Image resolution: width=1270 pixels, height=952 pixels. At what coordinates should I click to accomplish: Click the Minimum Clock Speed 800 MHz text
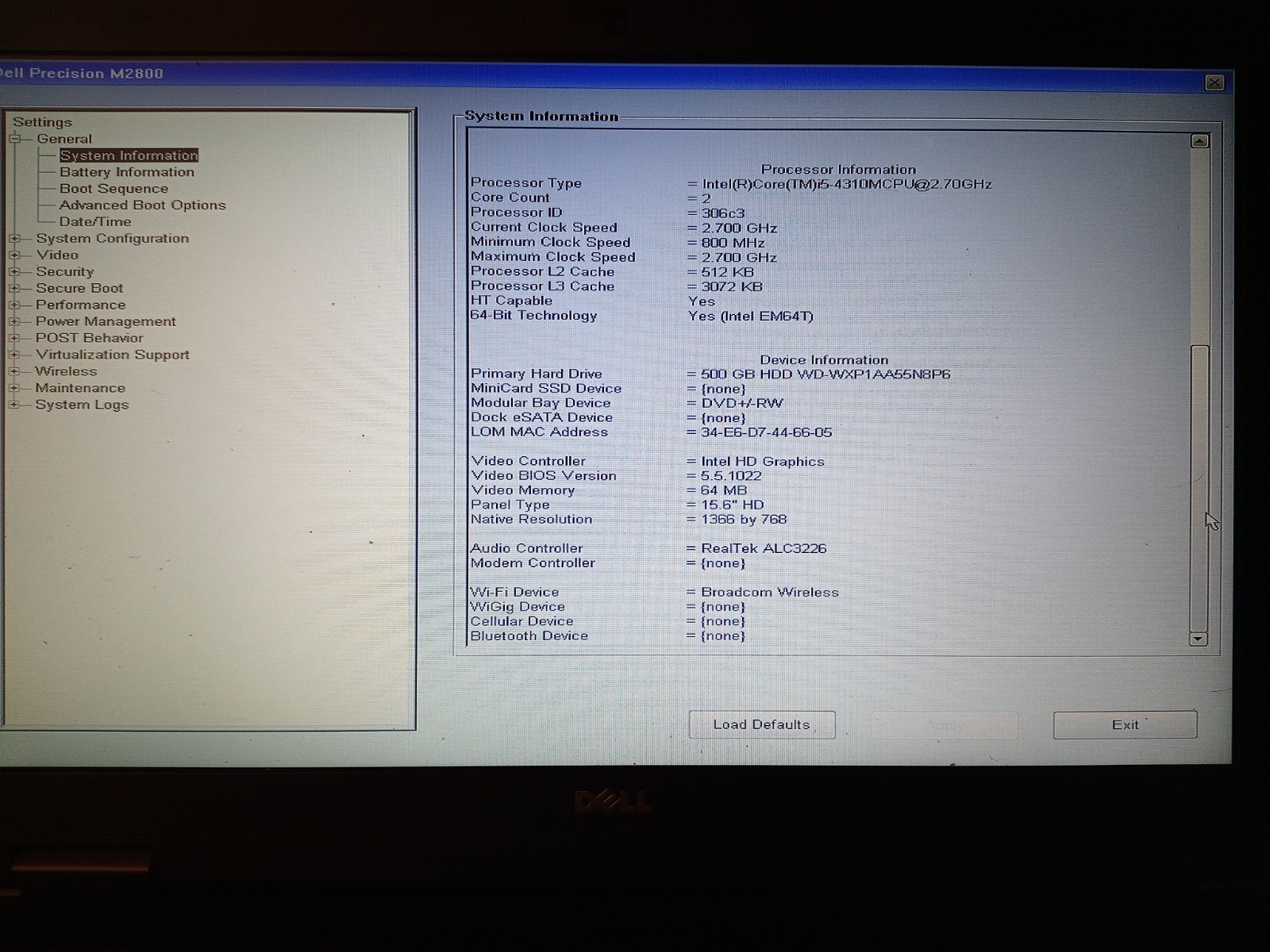733,243
